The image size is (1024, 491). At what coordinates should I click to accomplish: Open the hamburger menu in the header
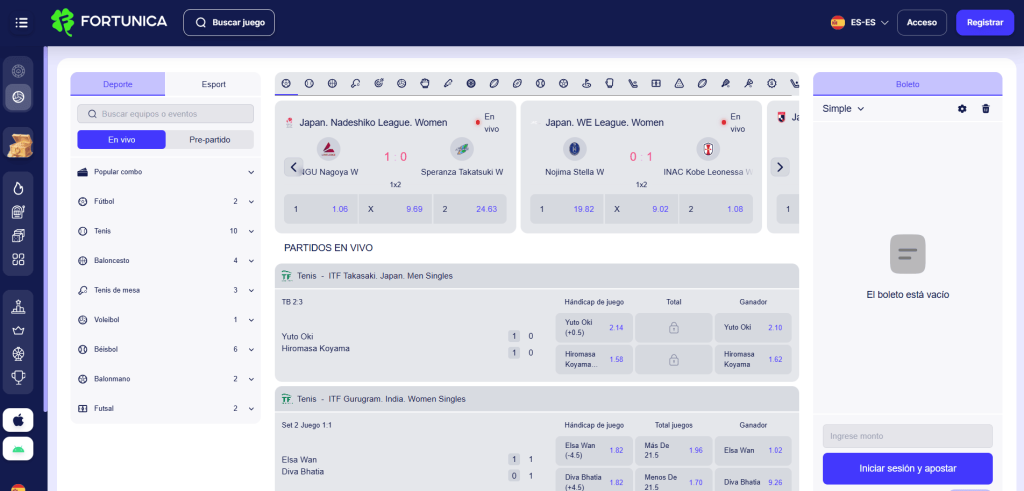(22, 22)
